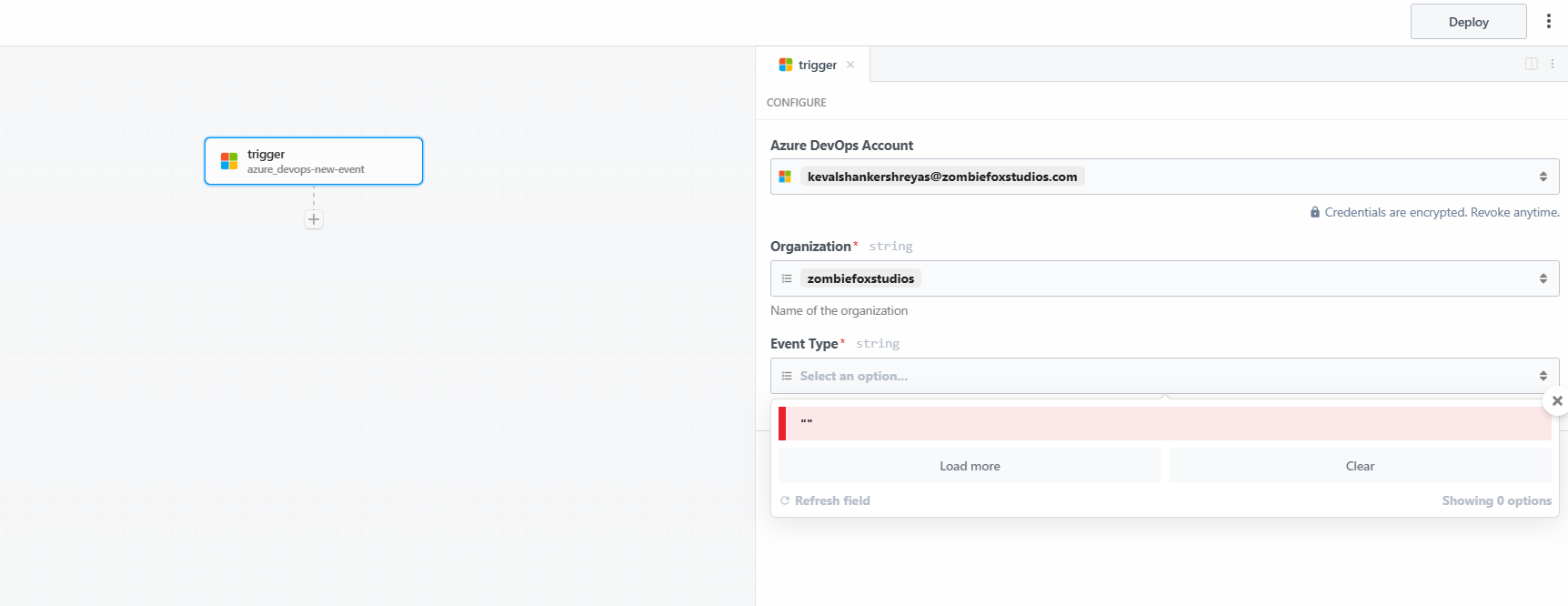Click the credentials lock icon

(x=1315, y=212)
